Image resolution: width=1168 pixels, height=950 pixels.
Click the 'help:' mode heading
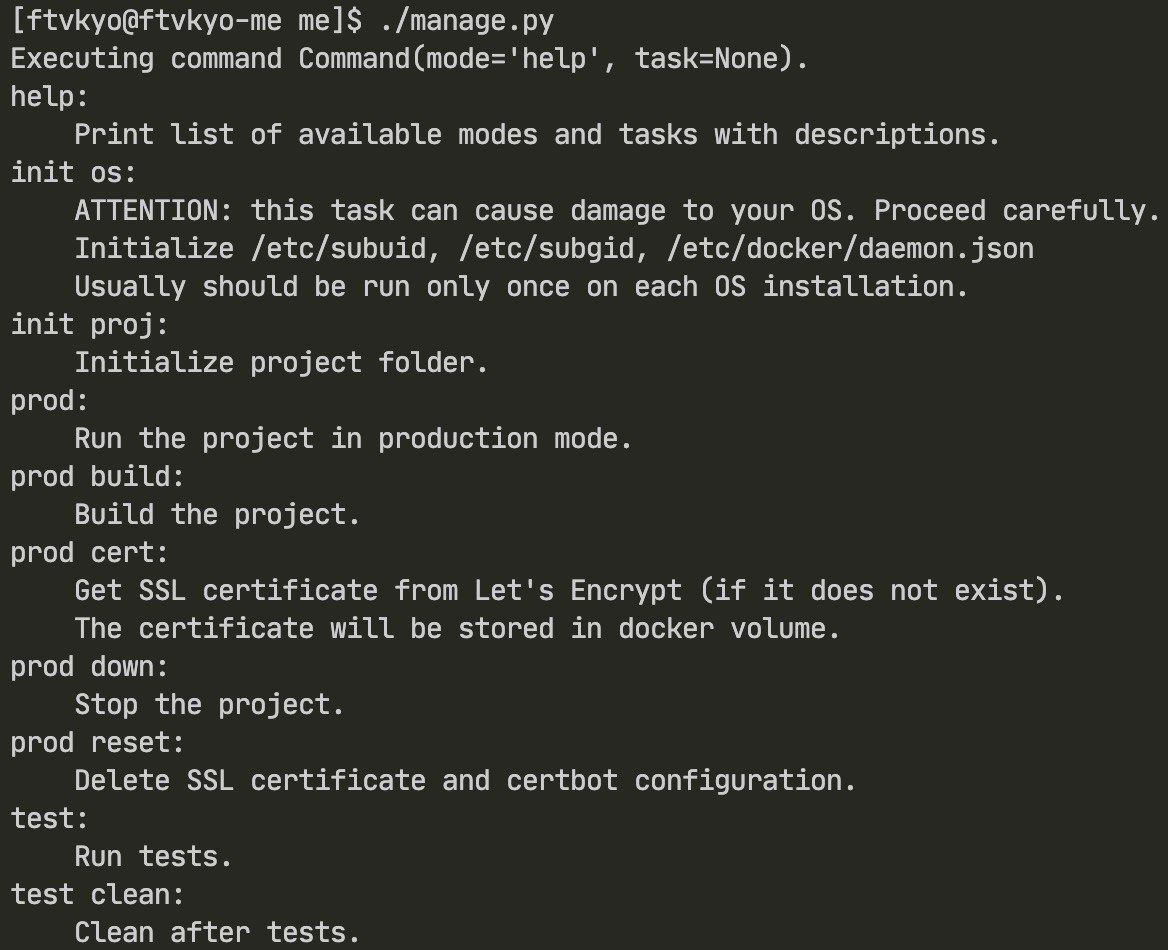tap(49, 97)
